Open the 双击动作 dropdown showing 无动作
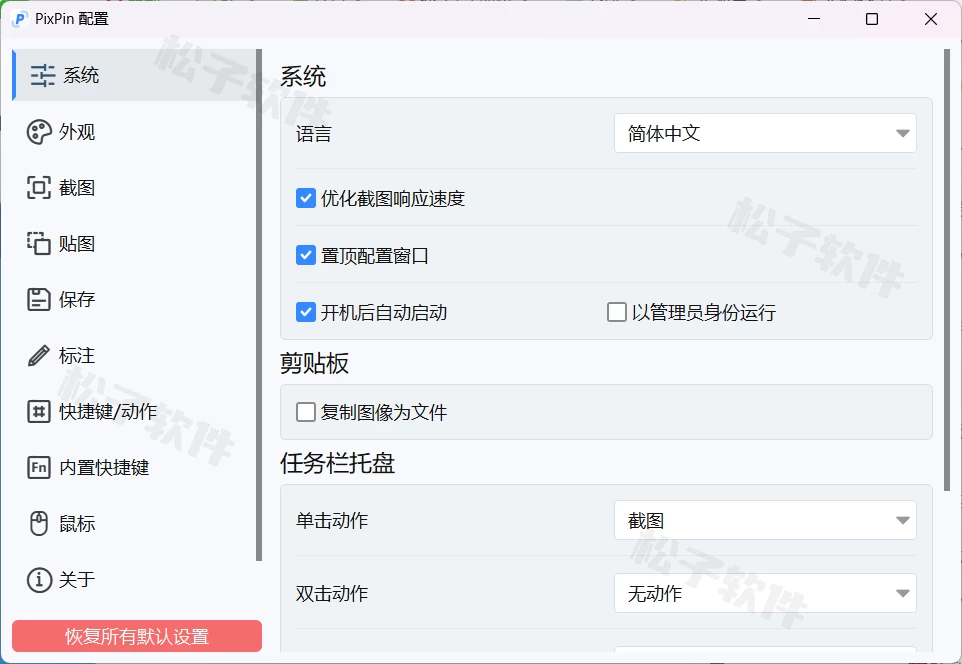962x664 pixels. (765, 593)
